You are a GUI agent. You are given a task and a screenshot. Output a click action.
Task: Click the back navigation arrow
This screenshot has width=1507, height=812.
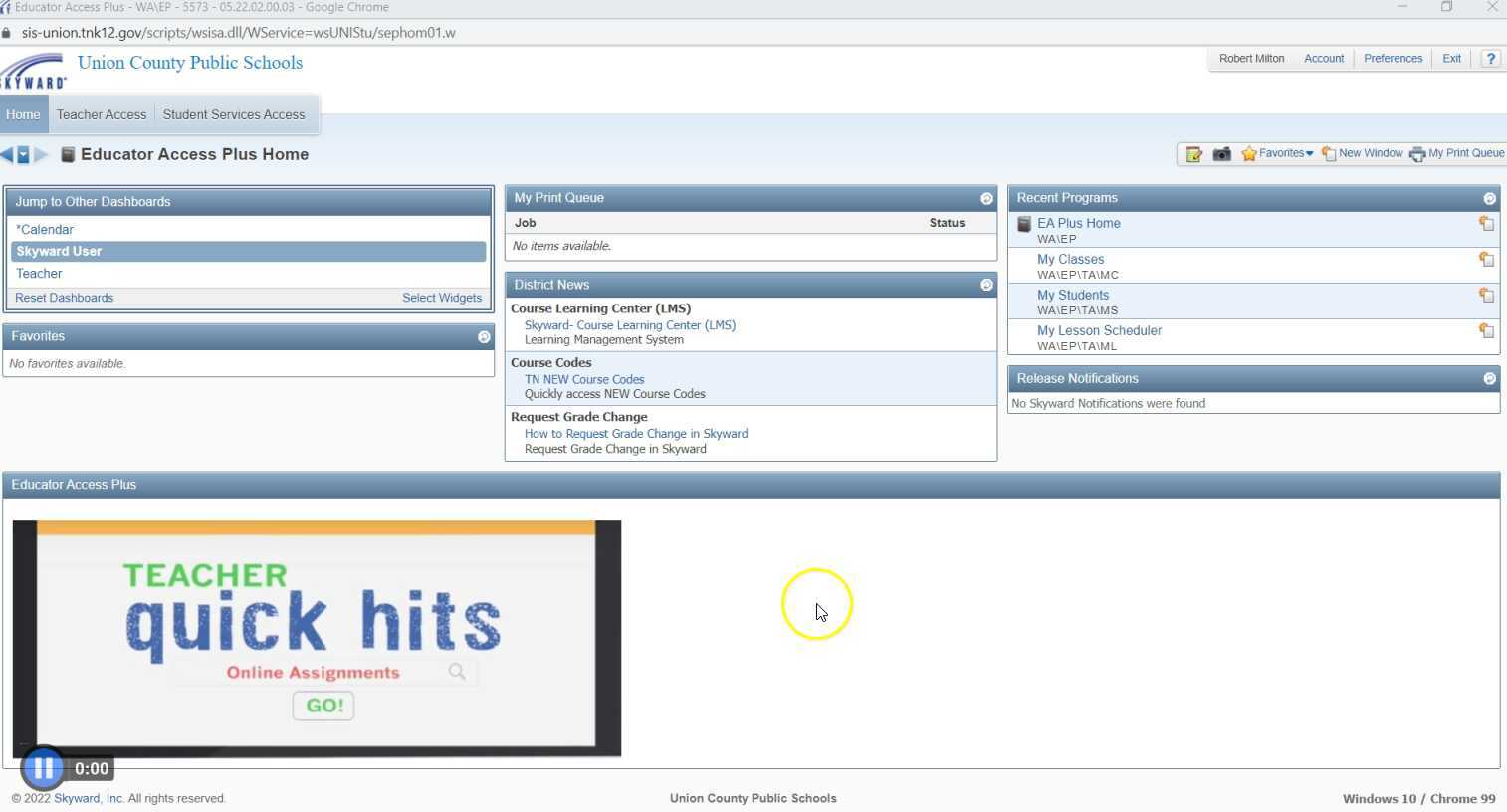[x=7, y=155]
